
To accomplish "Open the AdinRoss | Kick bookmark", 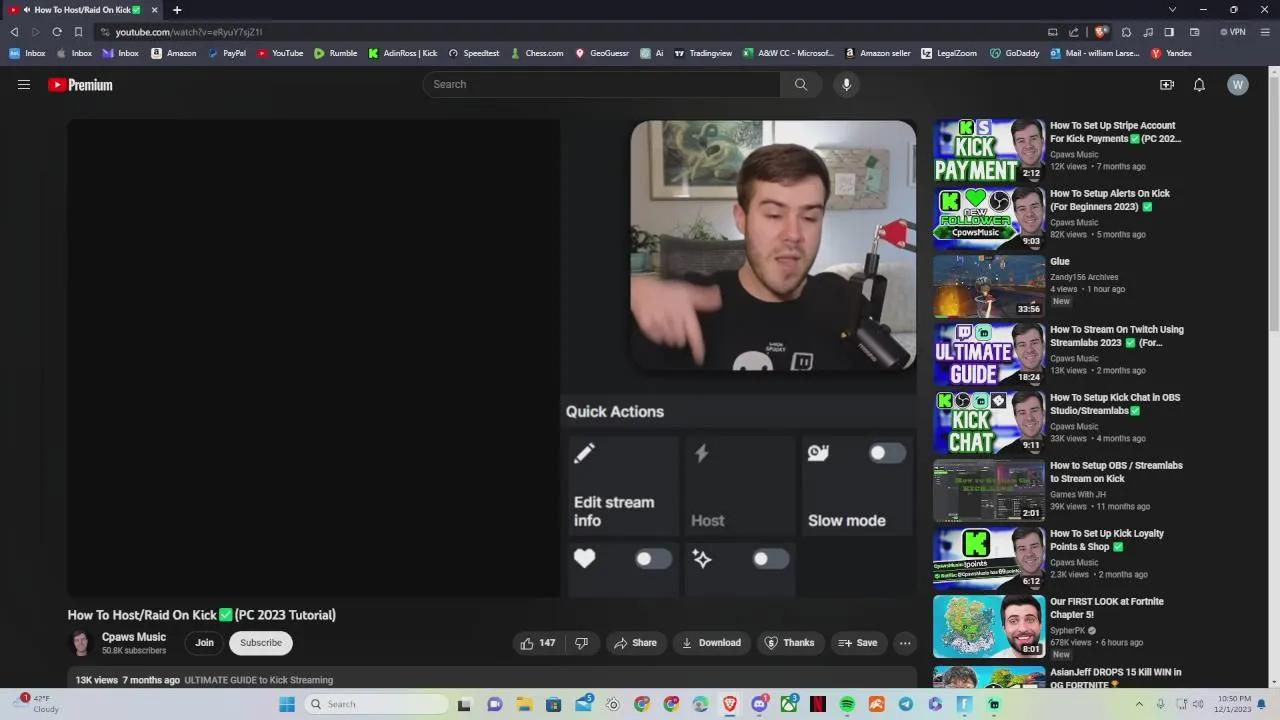I will [x=403, y=53].
